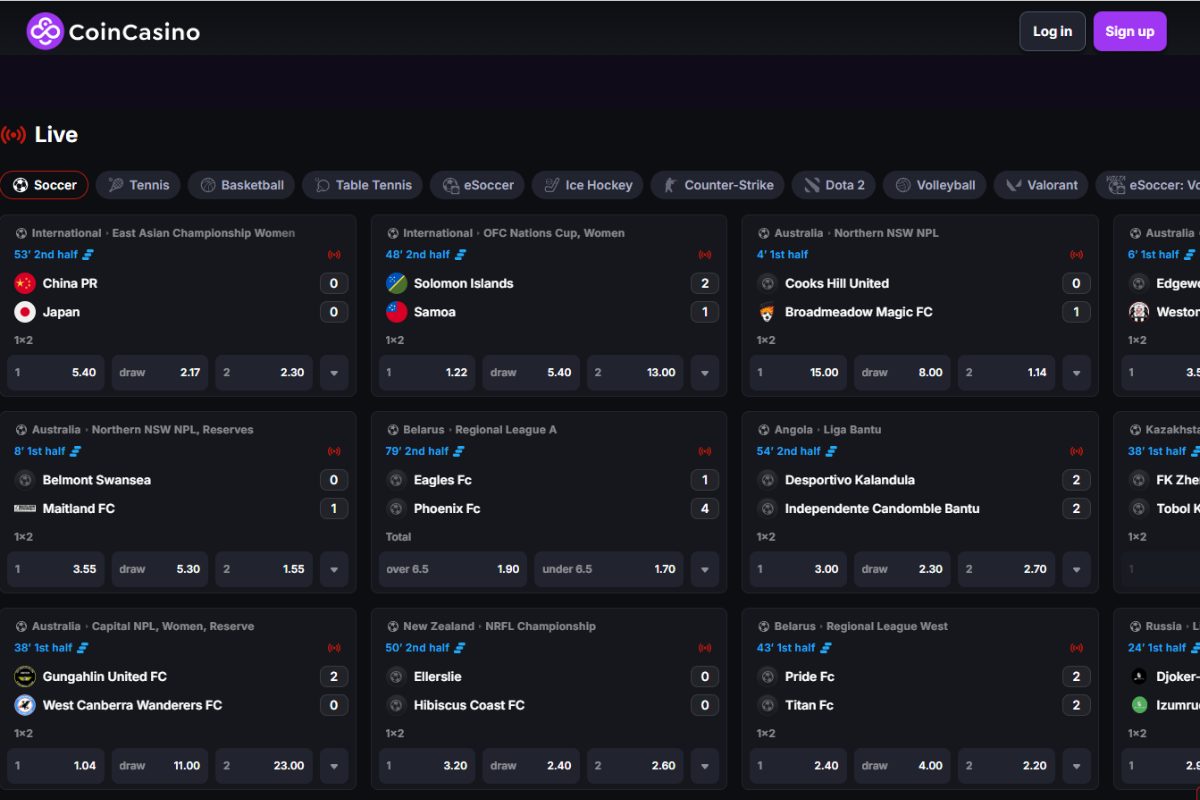The height and width of the screenshot is (800, 1200).
Task: Open the Ice Hockey sport icon
Action: pos(552,185)
